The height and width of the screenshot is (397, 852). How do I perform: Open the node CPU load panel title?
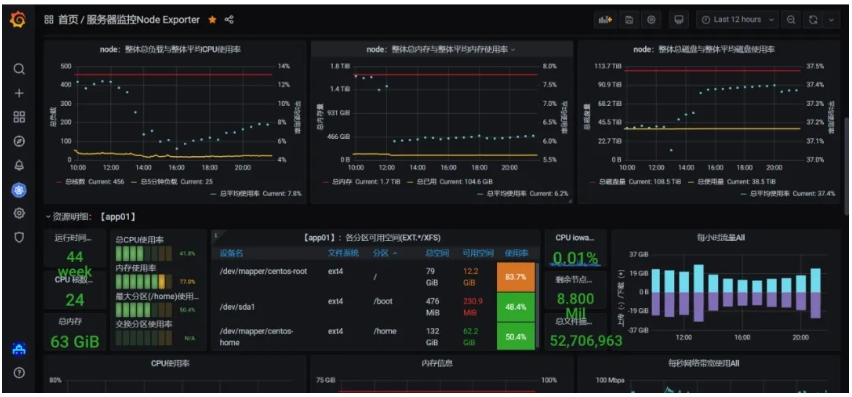pos(171,49)
